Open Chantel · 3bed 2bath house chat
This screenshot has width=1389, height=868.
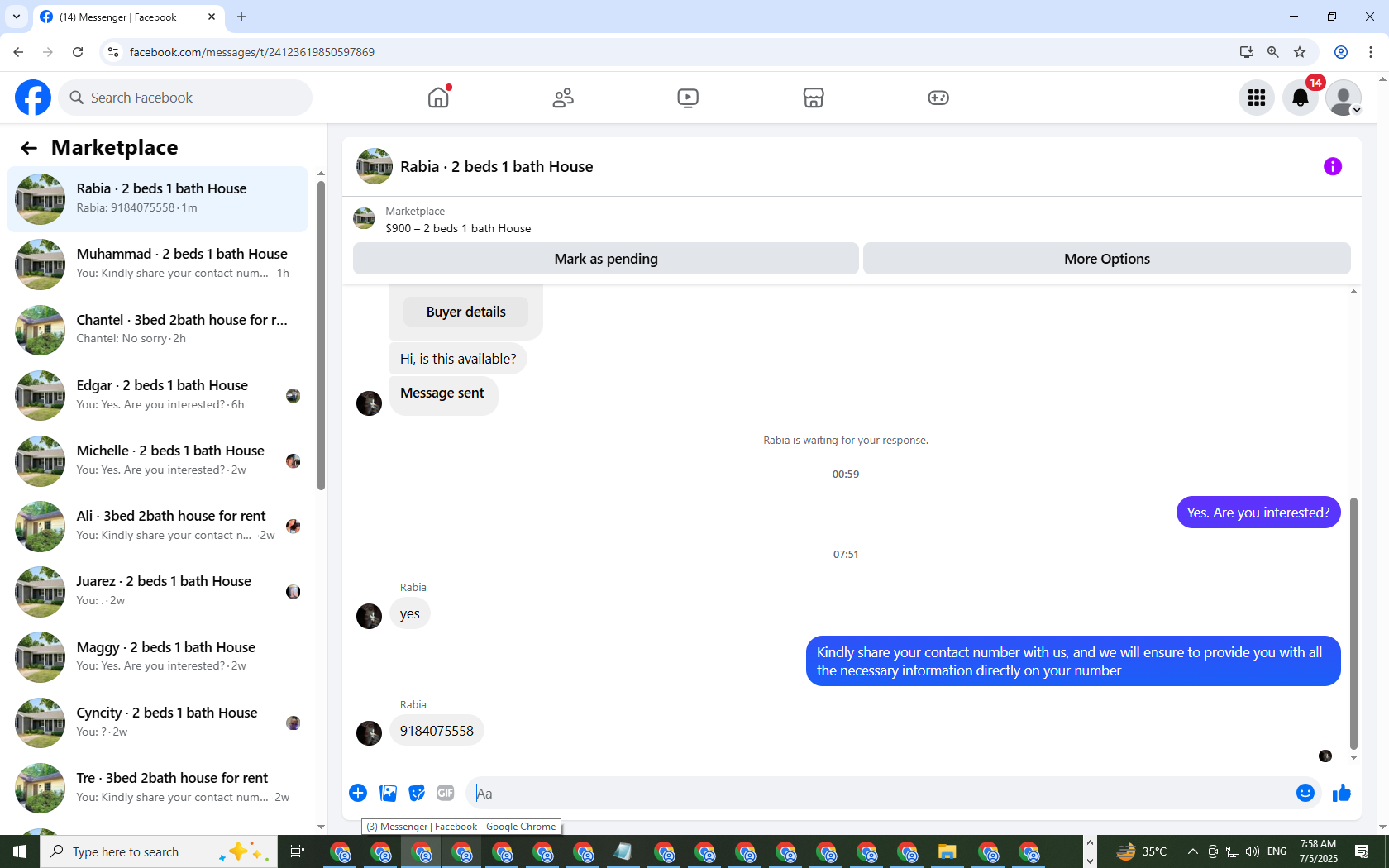pyautogui.click(x=158, y=330)
